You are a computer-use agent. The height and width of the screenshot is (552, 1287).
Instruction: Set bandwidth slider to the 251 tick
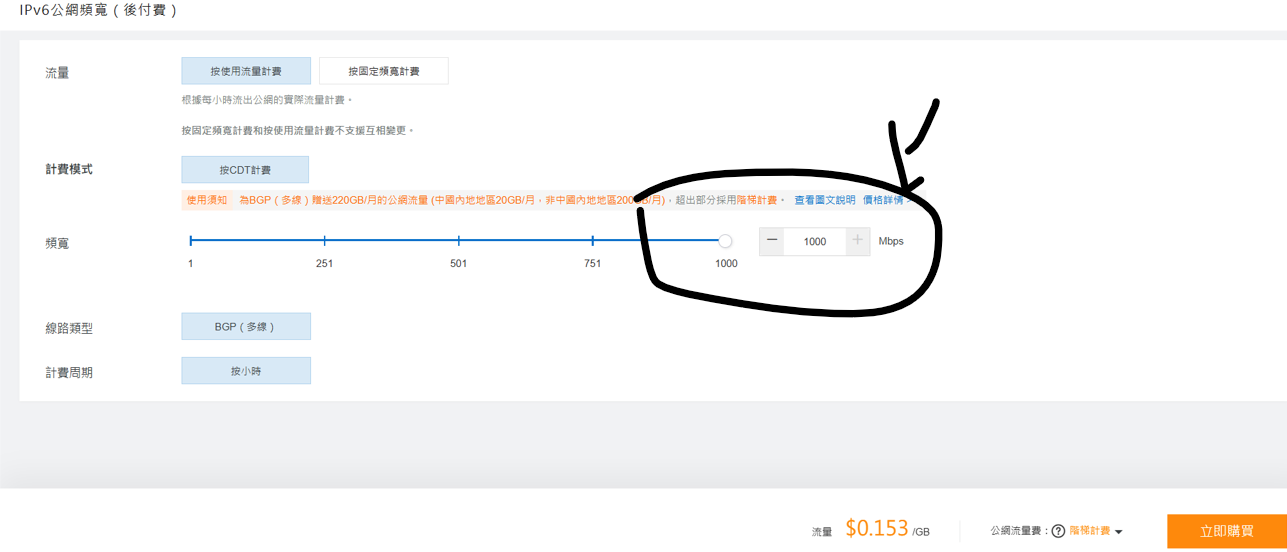pyautogui.click(x=324, y=241)
